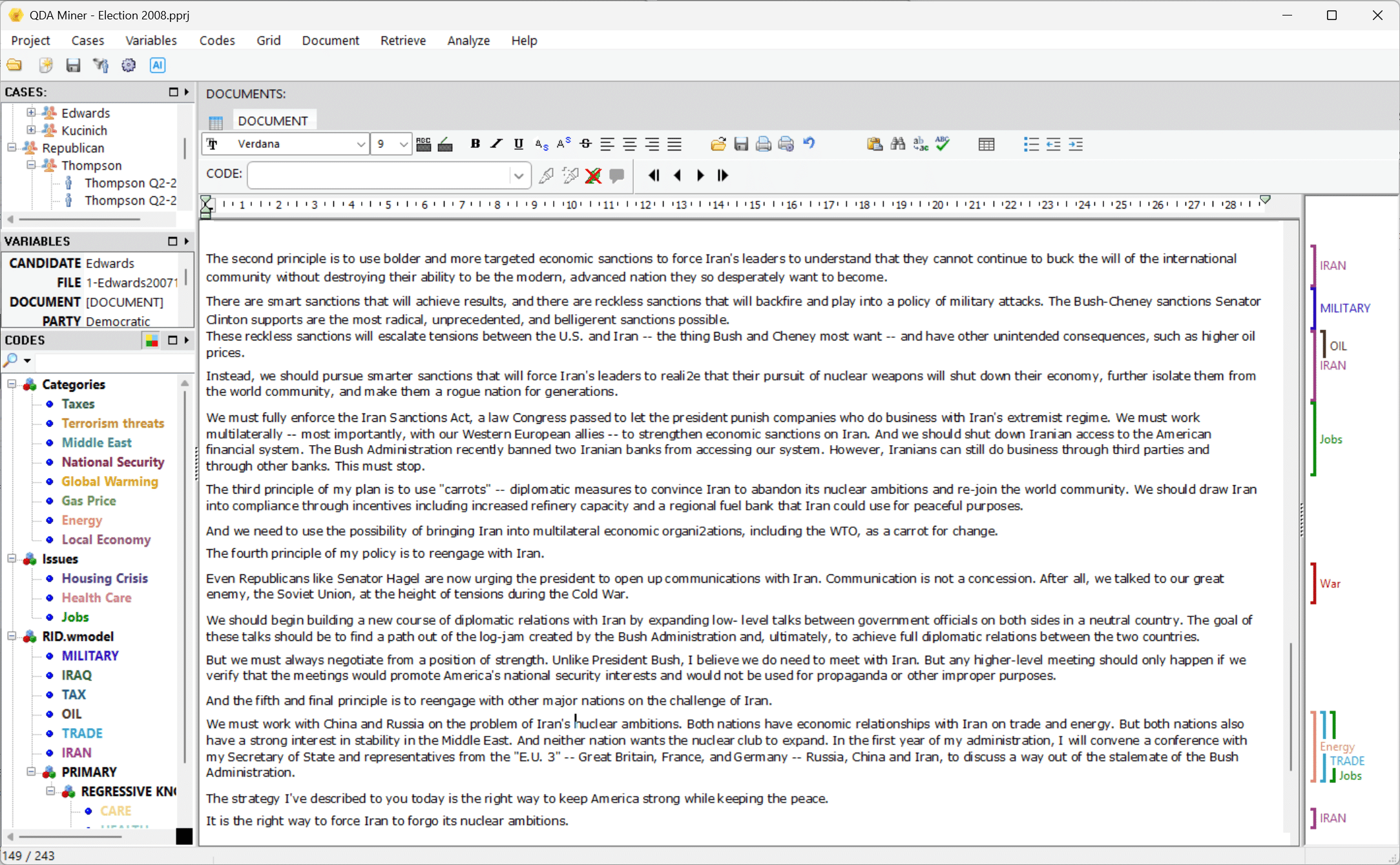Open the font size dropdown
1400x865 pixels.
tap(403, 144)
